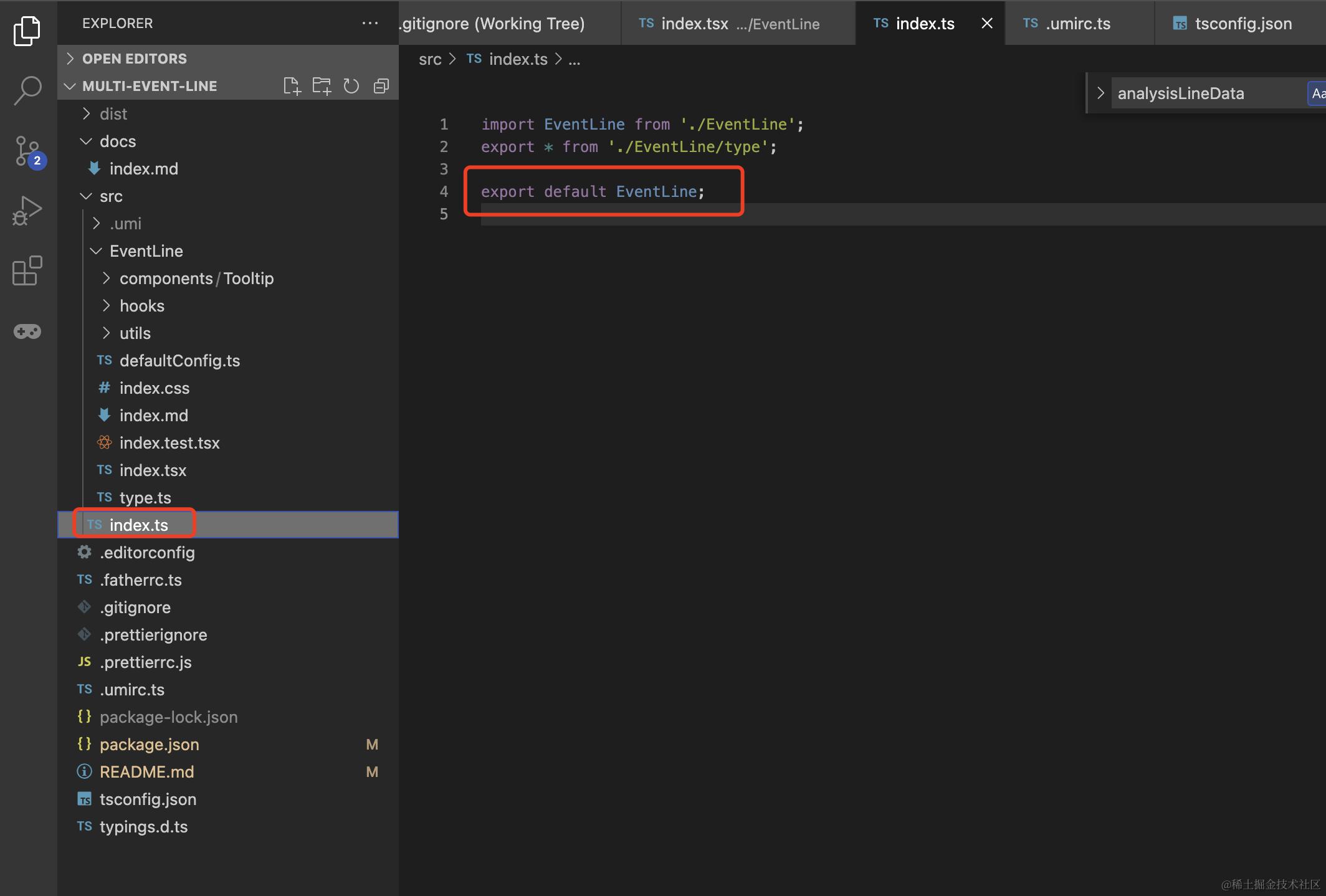Open Source Control view with badge

pos(28,151)
